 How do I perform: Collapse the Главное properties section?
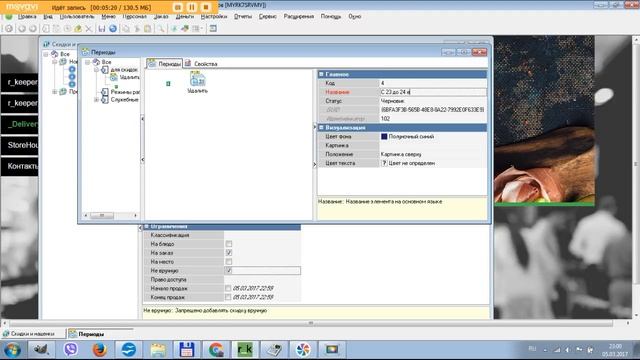pyautogui.click(x=321, y=74)
